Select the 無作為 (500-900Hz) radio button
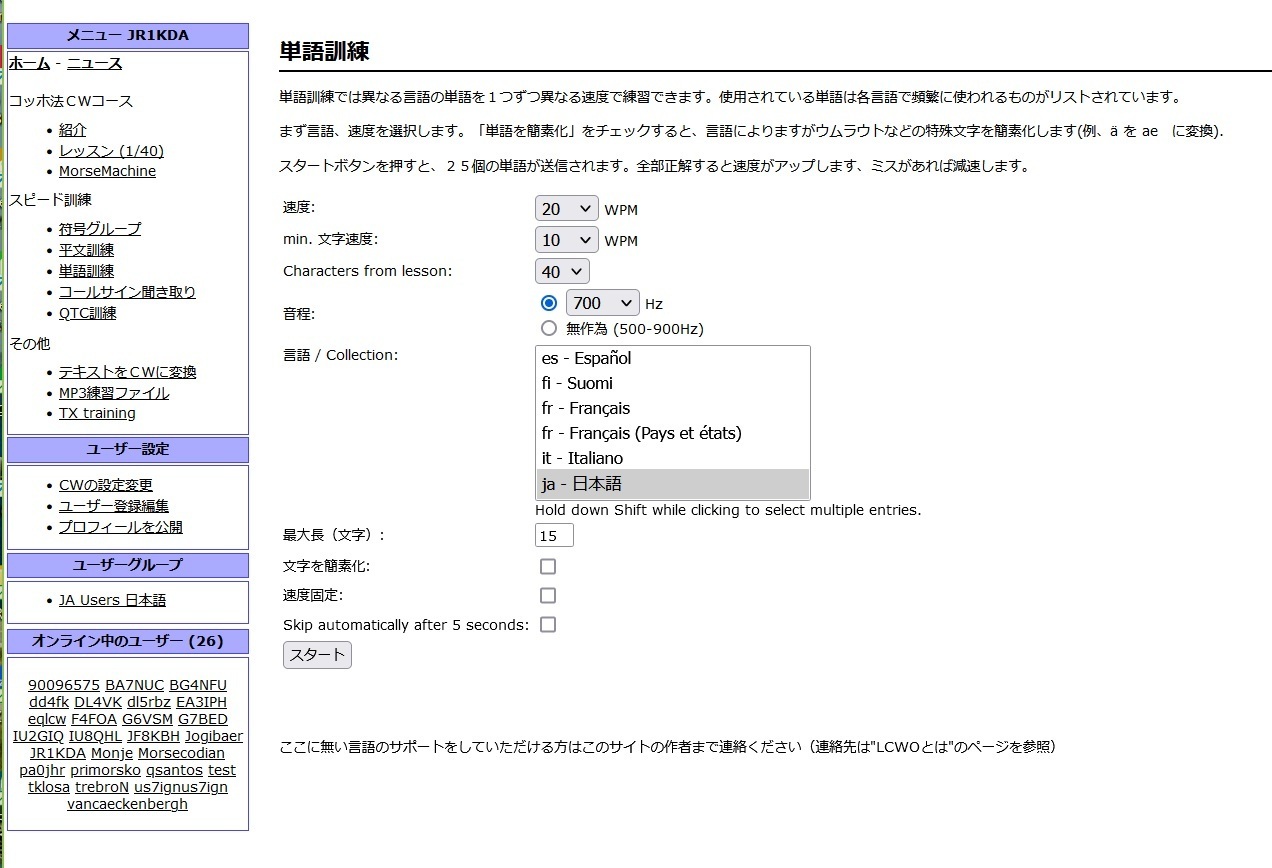This screenshot has height=868, width=1272. pos(548,328)
